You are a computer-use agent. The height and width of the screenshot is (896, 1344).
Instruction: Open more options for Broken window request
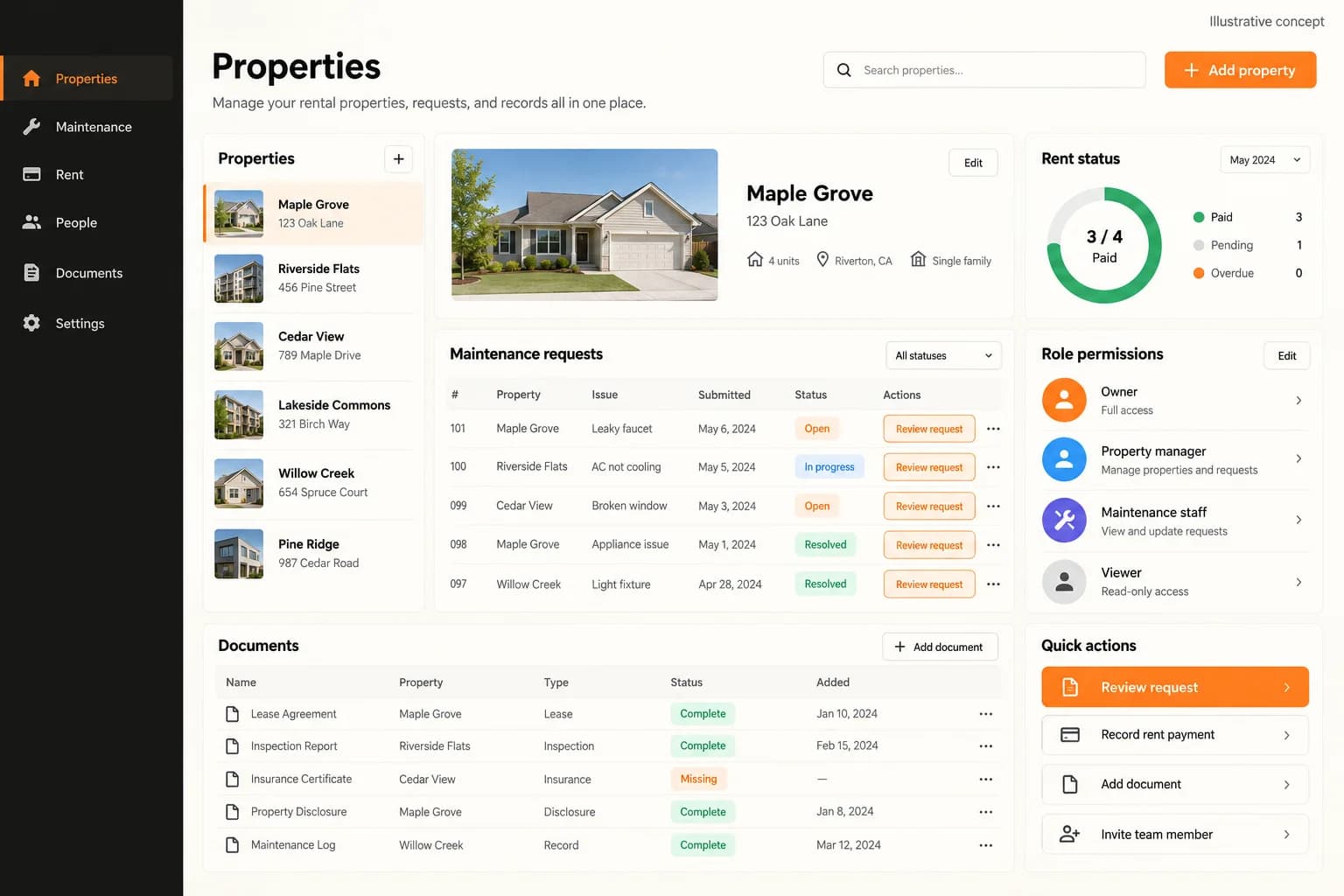993,506
